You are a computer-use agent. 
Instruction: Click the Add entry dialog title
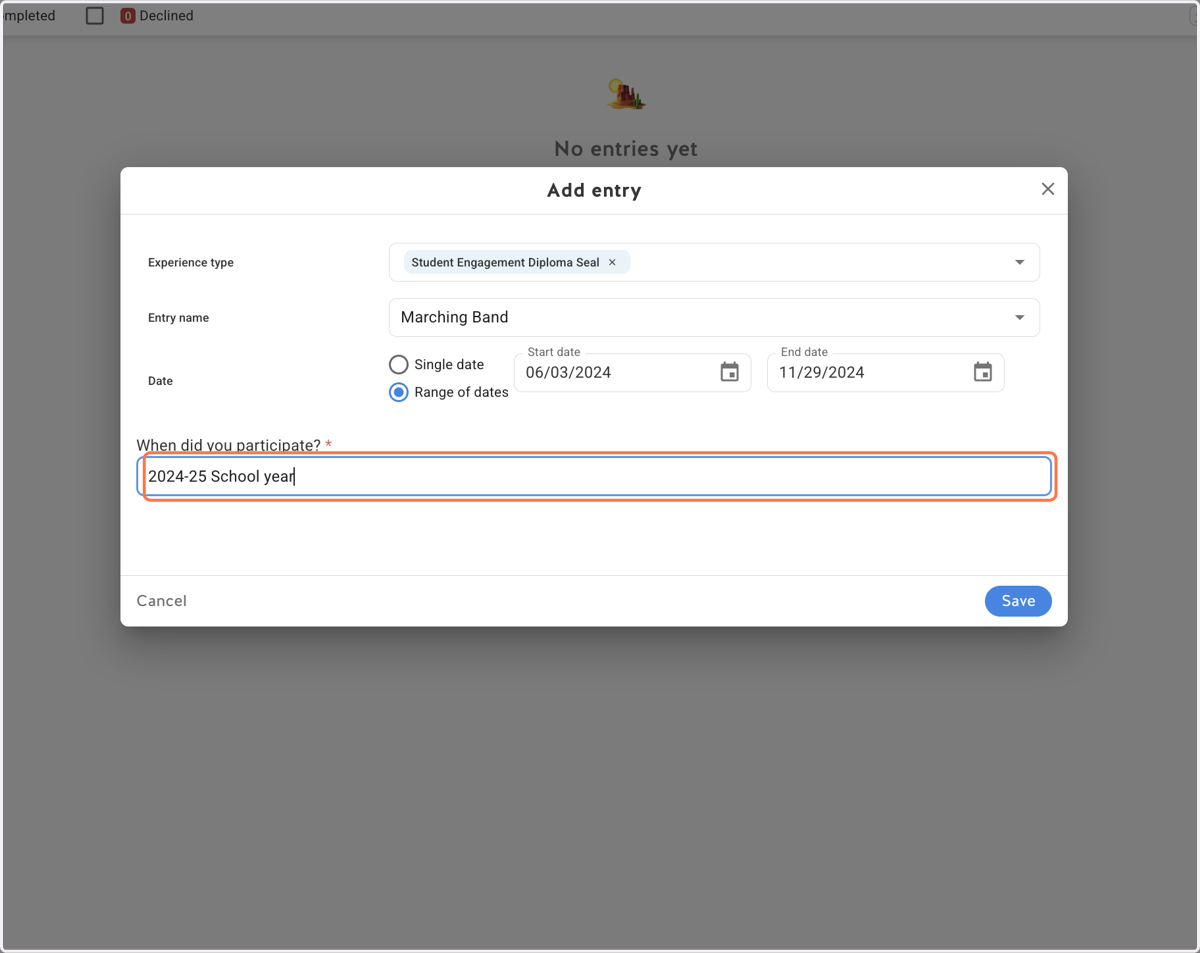coord(594,190)
